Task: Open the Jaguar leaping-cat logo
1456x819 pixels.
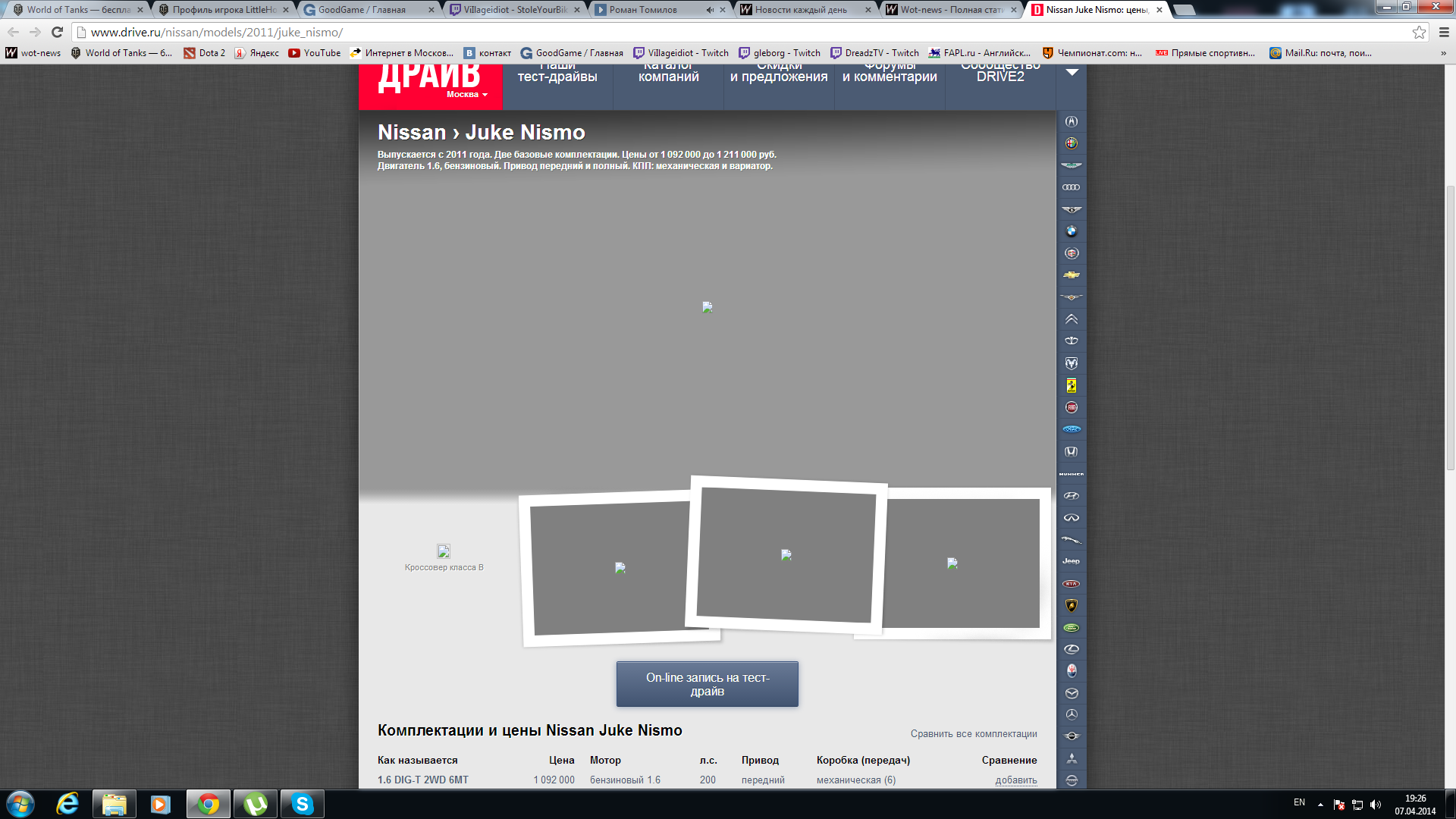Action: (x=1072, y=540)
